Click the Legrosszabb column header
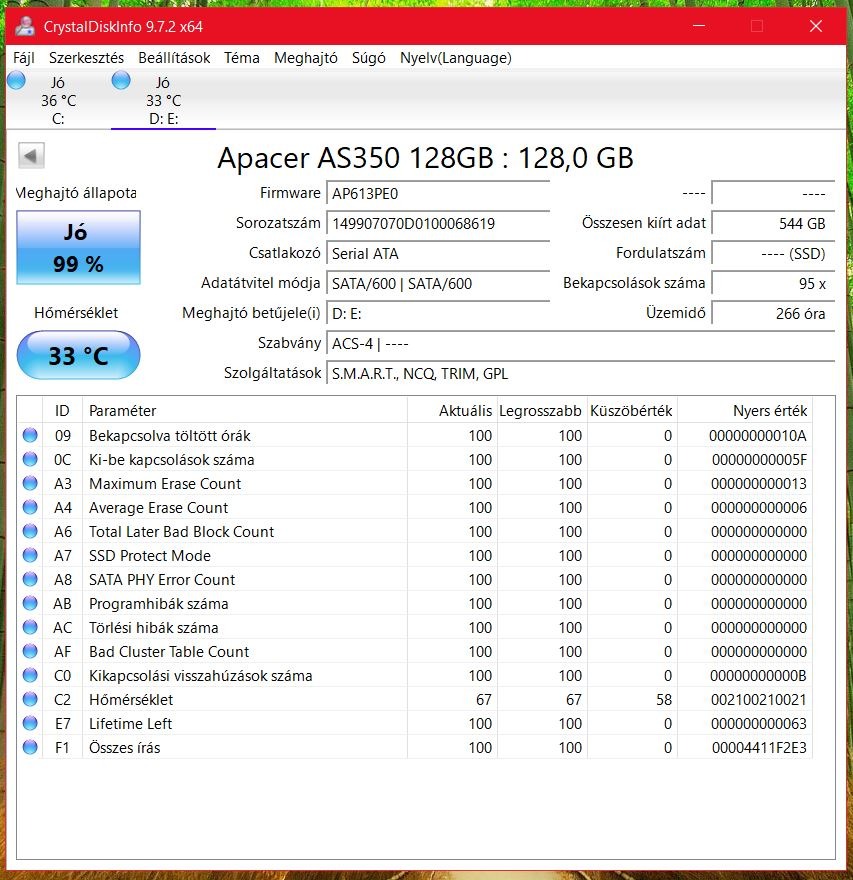853x880 pixels. [x=543, y=411]
